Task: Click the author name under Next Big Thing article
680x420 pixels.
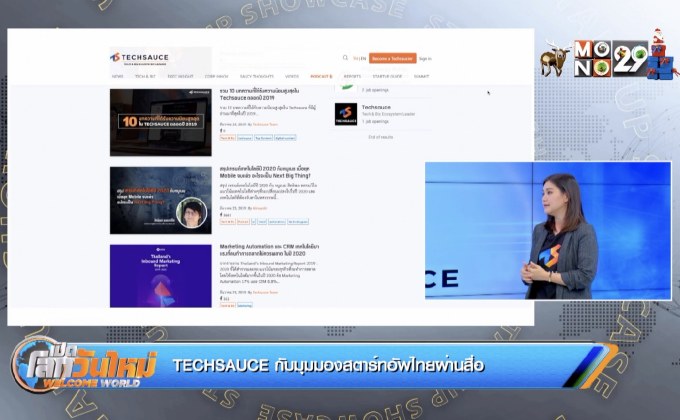Action: [260, 208]
